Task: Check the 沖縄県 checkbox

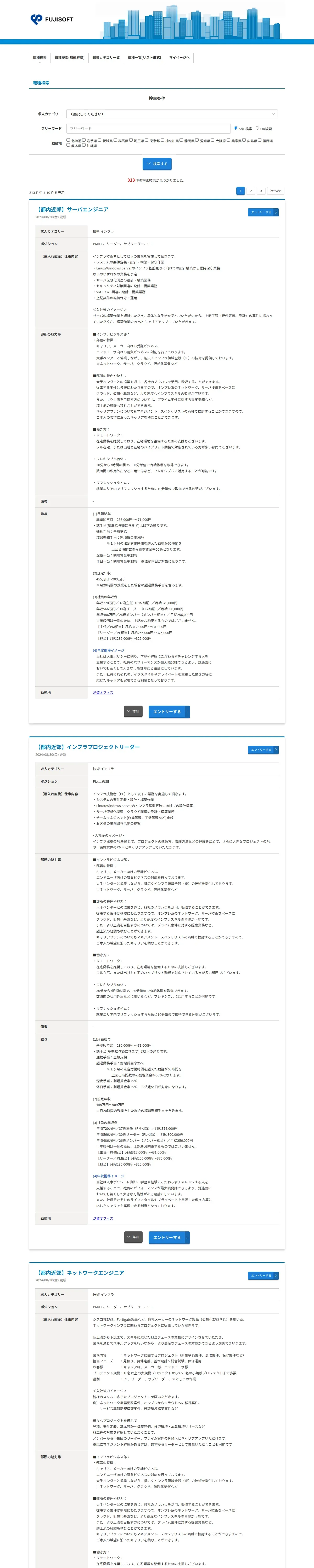Action: click(x=84, y=145)
